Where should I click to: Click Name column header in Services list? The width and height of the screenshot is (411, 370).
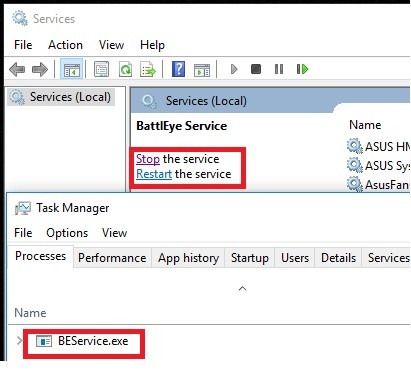(x=365, y=125)
